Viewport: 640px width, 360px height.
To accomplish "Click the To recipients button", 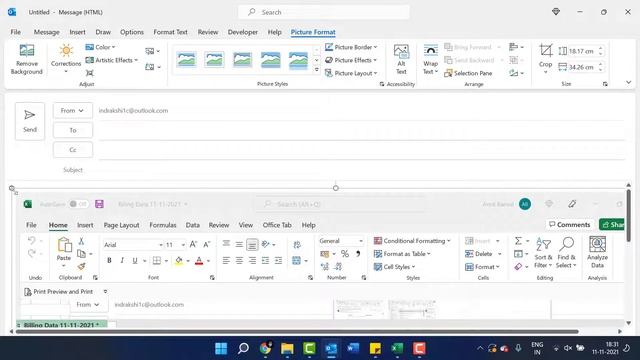I will click(x=73, y=130).
